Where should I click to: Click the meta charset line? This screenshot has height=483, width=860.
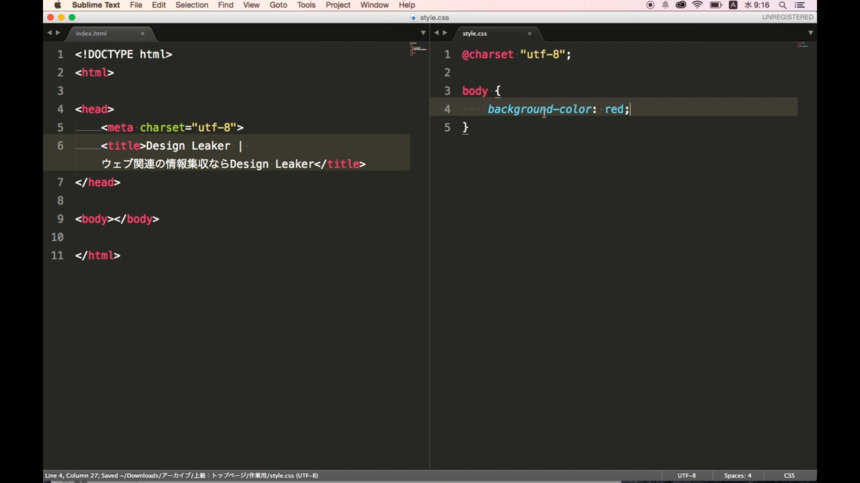tap(172, 128)
